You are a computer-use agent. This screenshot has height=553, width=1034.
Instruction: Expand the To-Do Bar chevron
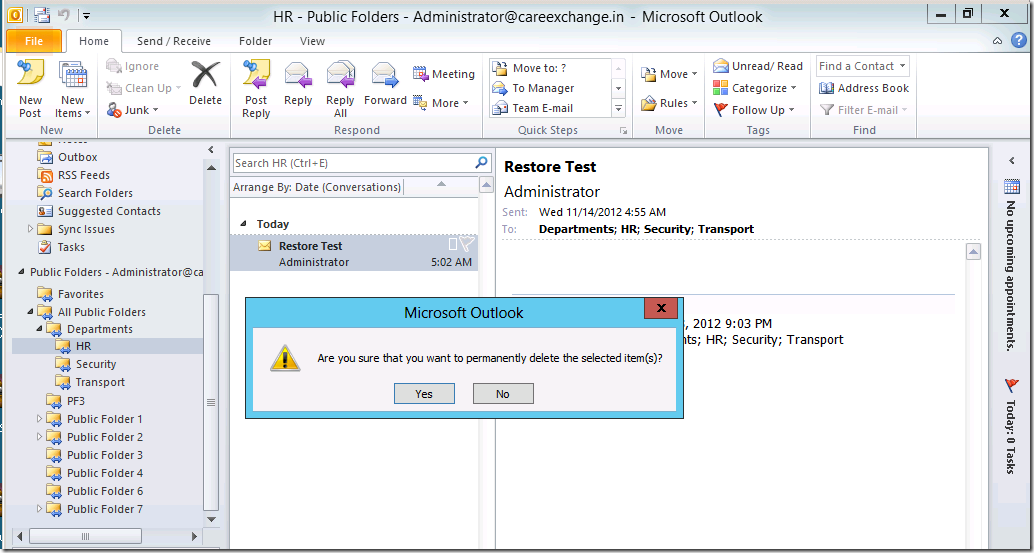[x=1011, y=161]
